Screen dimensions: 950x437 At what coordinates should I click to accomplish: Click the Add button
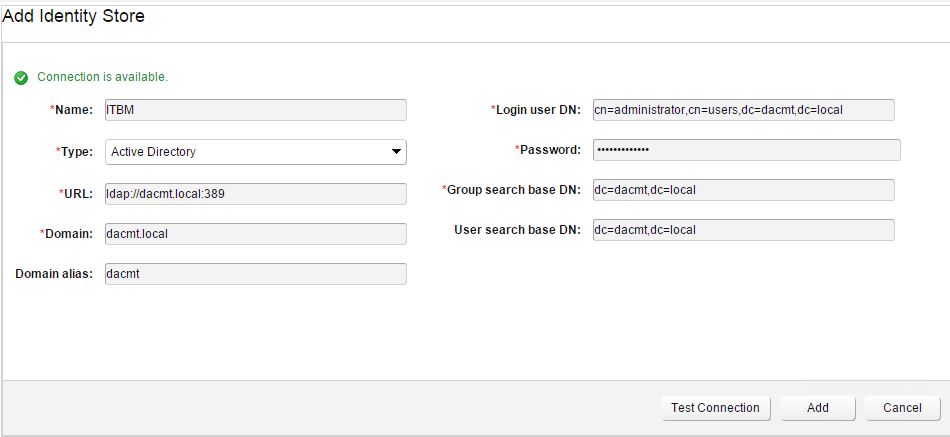click(x=817, y=408)
